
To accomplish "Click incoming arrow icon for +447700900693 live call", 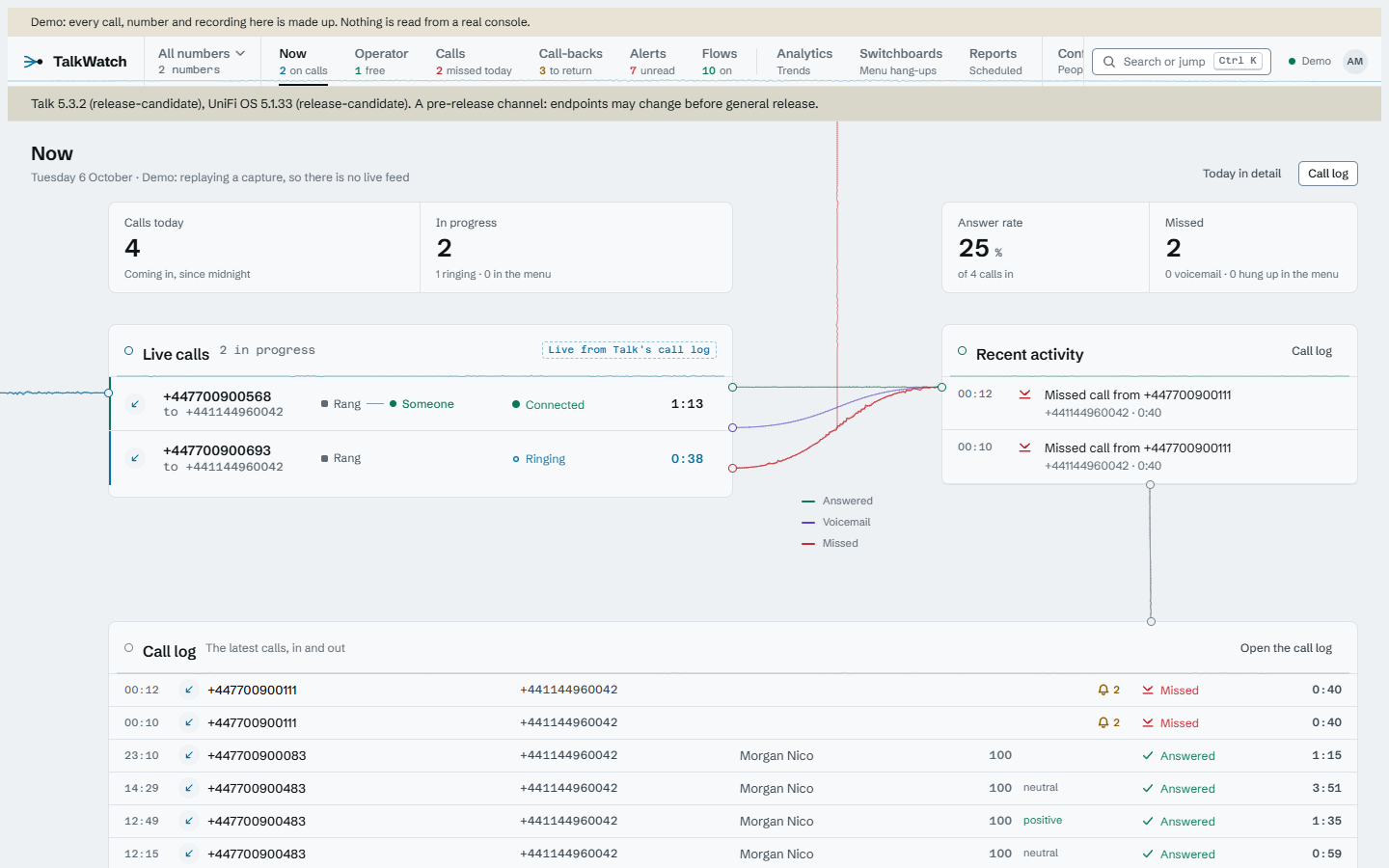I will coord(135,458).
